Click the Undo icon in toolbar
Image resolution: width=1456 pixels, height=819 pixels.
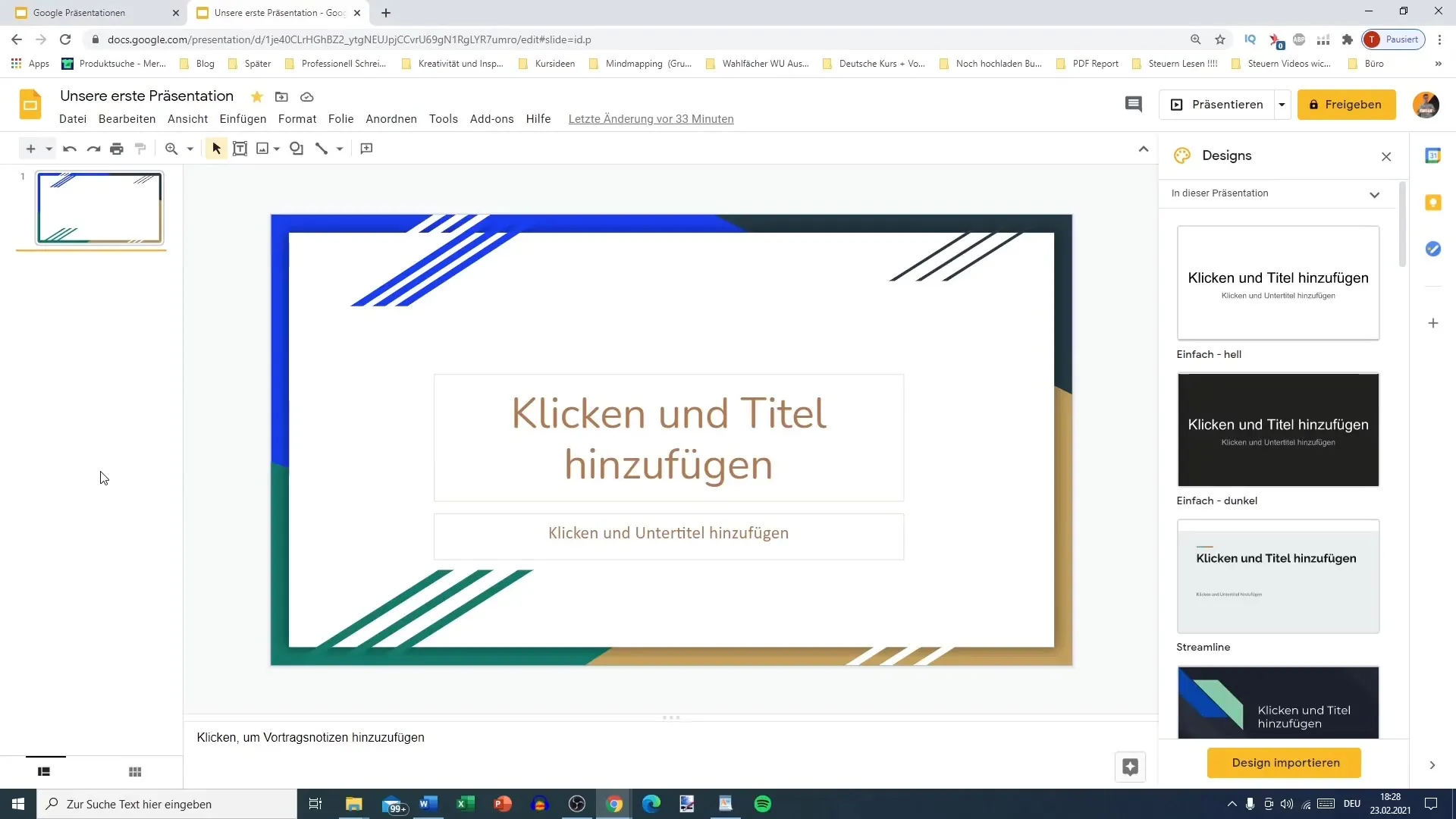coord(68,148)
